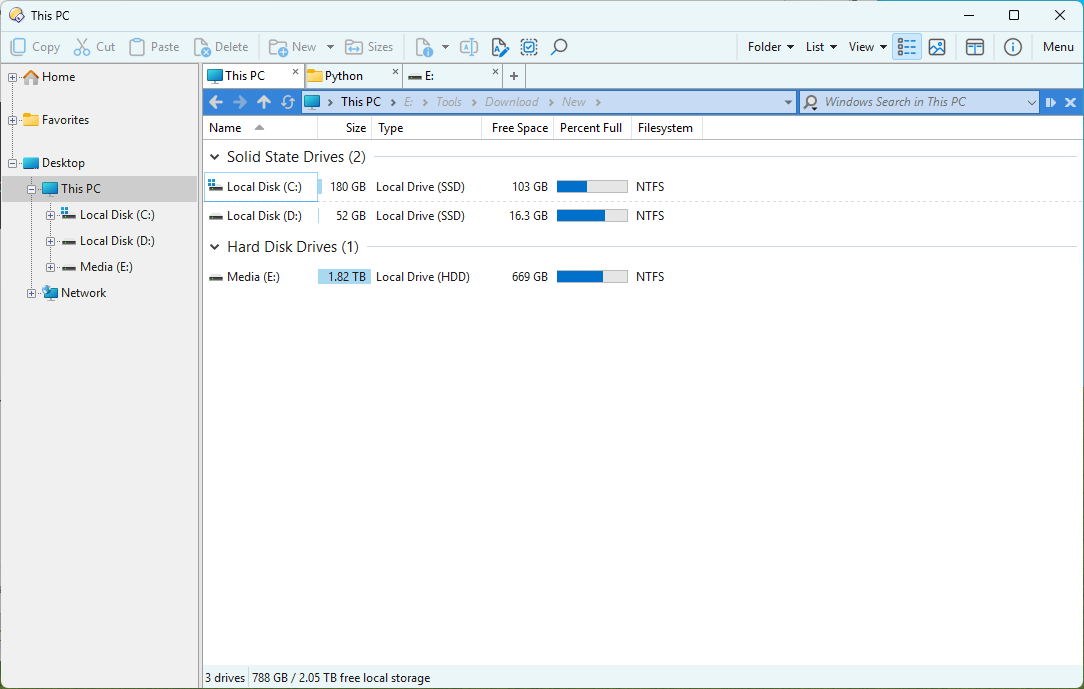The height and width of the screenshot is (689, 1084).
Task: Click the Paste toolbar button
Action: pos(155,47)
